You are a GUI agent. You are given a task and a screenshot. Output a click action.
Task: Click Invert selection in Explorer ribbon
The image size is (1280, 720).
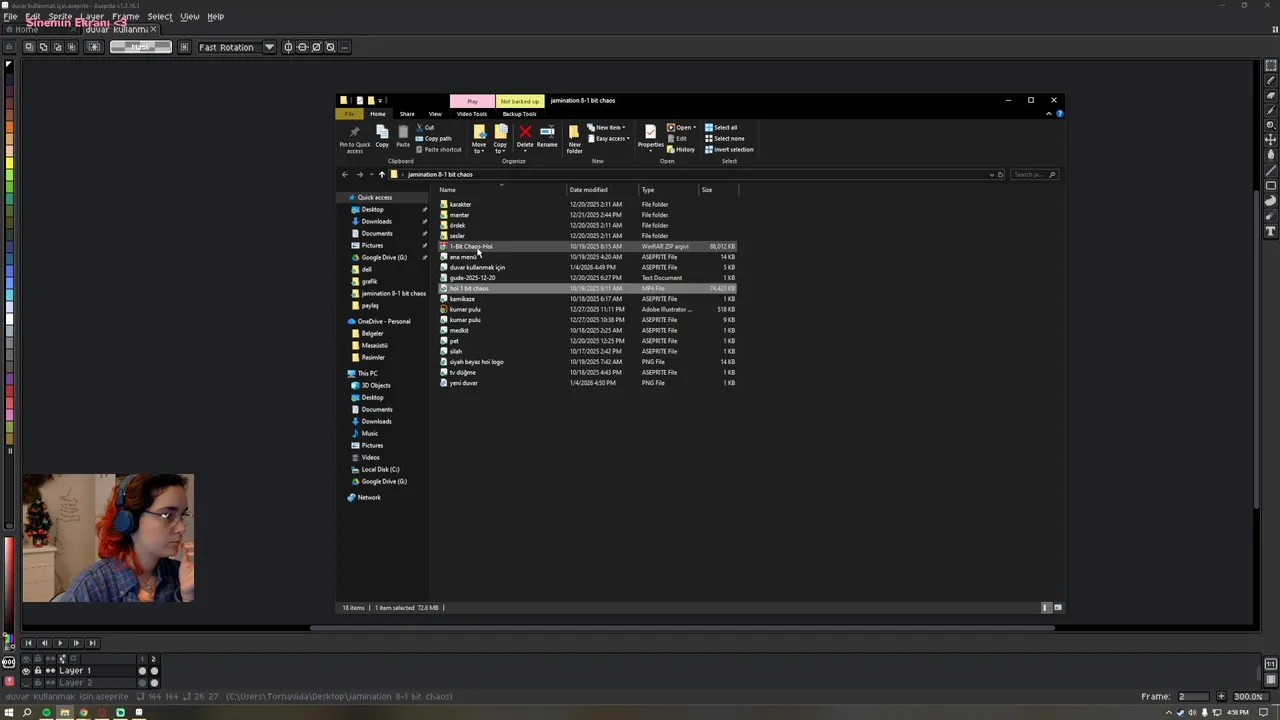[x=729, y=149]
